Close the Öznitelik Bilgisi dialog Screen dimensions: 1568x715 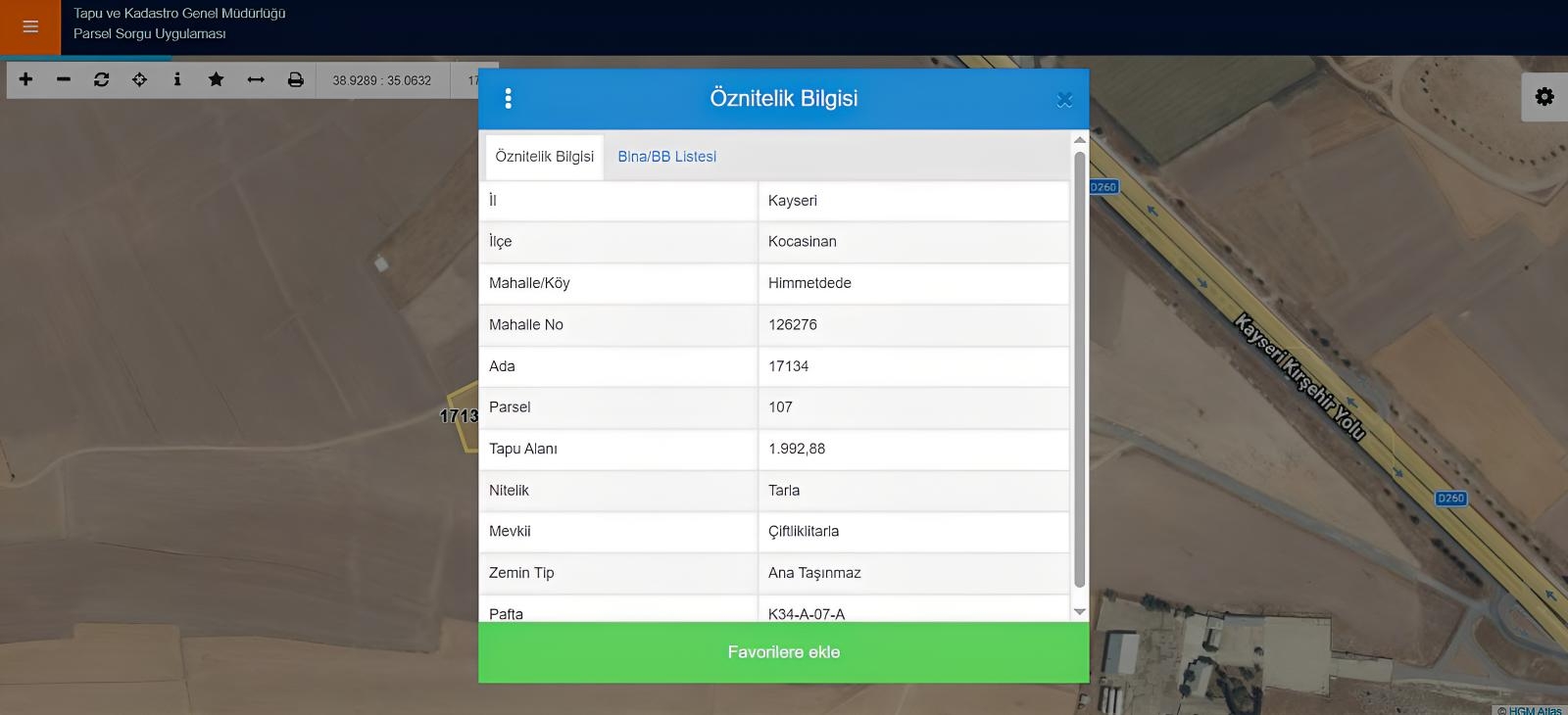[1064, 99]
